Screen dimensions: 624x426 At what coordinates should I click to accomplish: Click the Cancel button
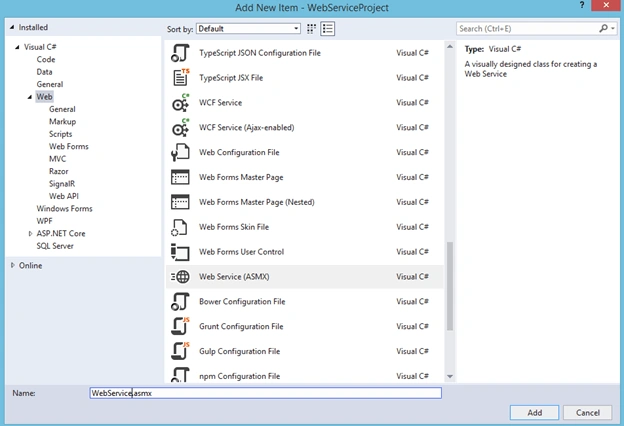coord(587,412)
